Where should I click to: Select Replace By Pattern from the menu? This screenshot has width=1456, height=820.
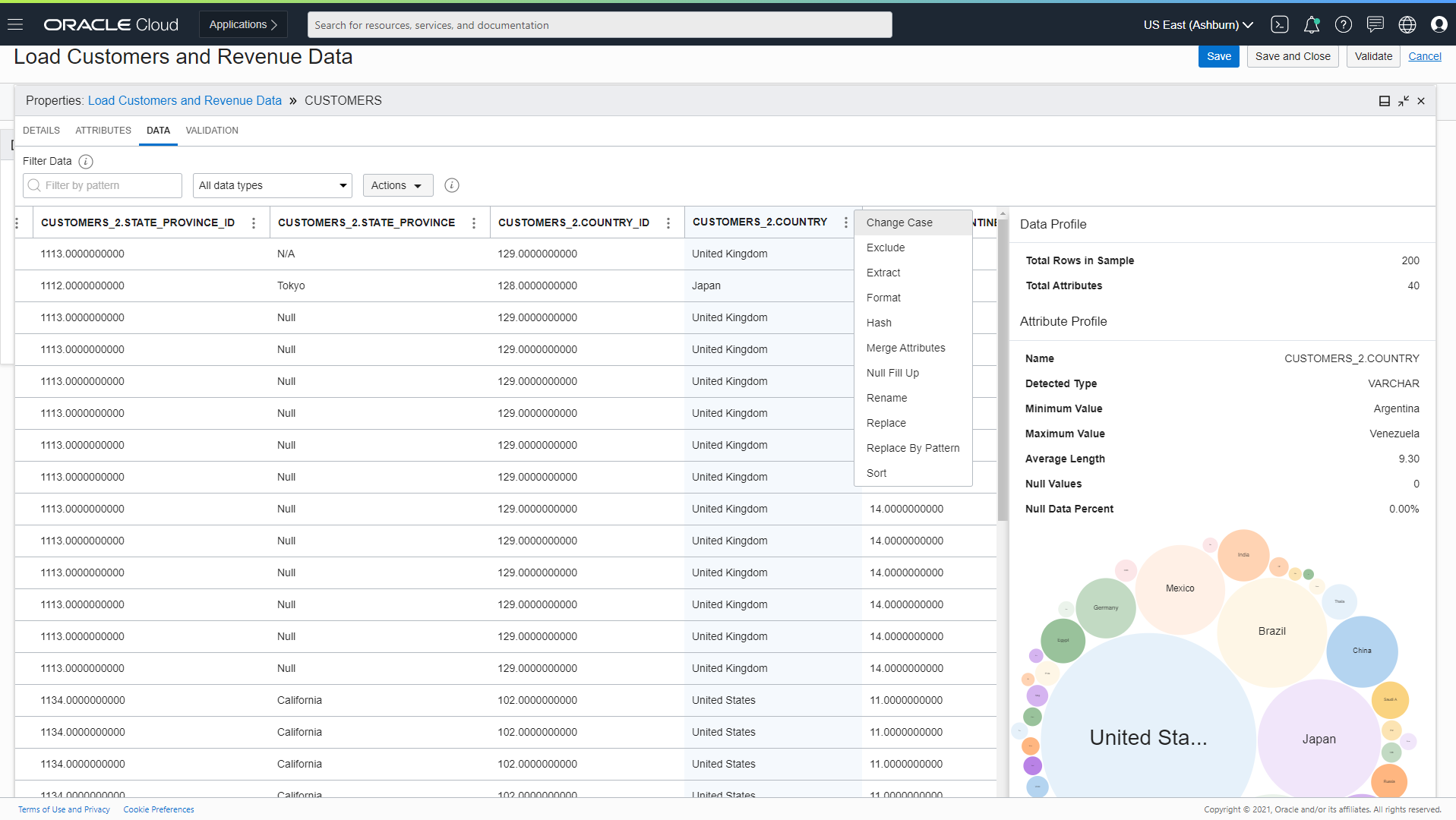pyautogui.click(x=912, y=448)
